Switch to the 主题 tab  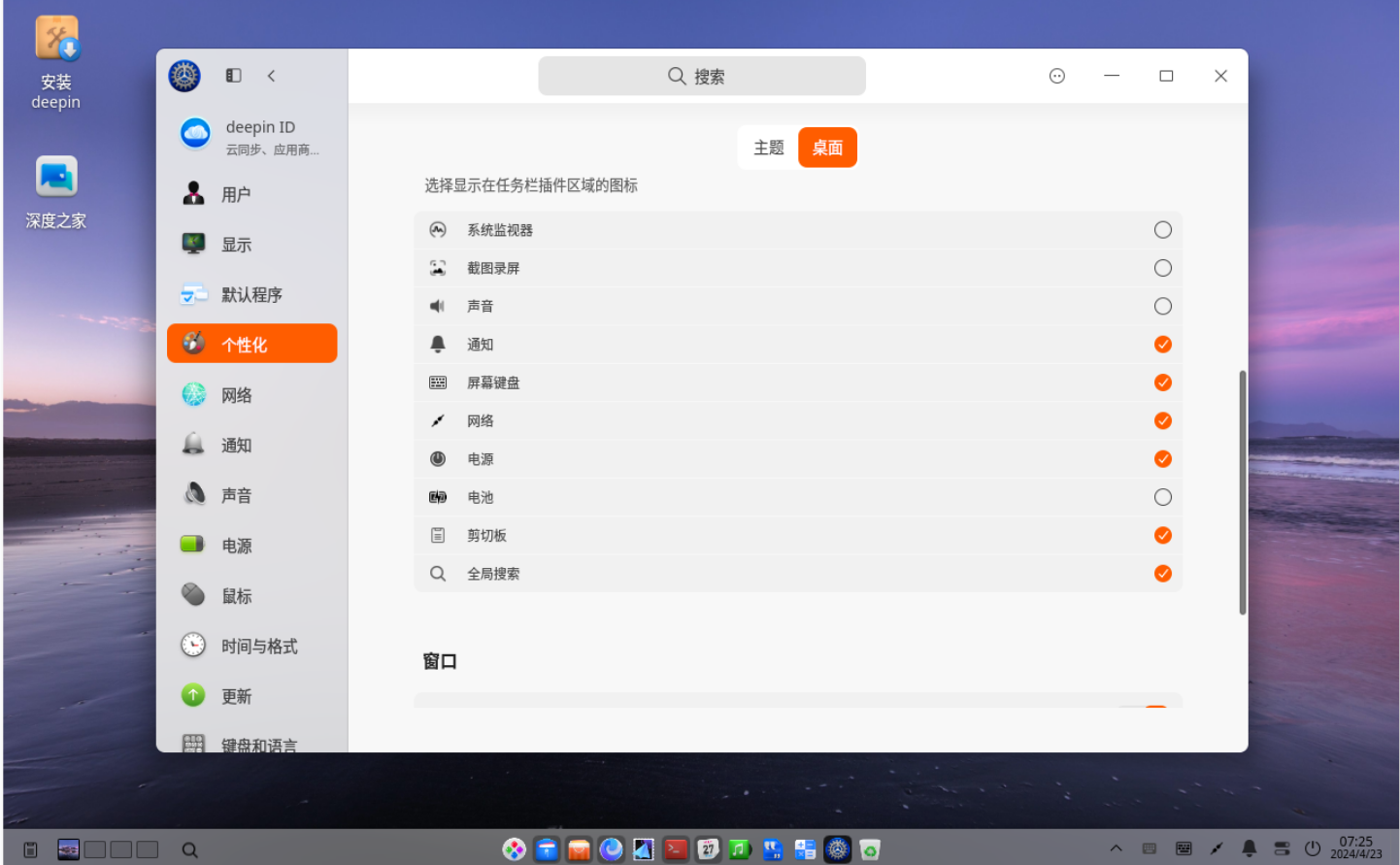[x=768, y=147]
